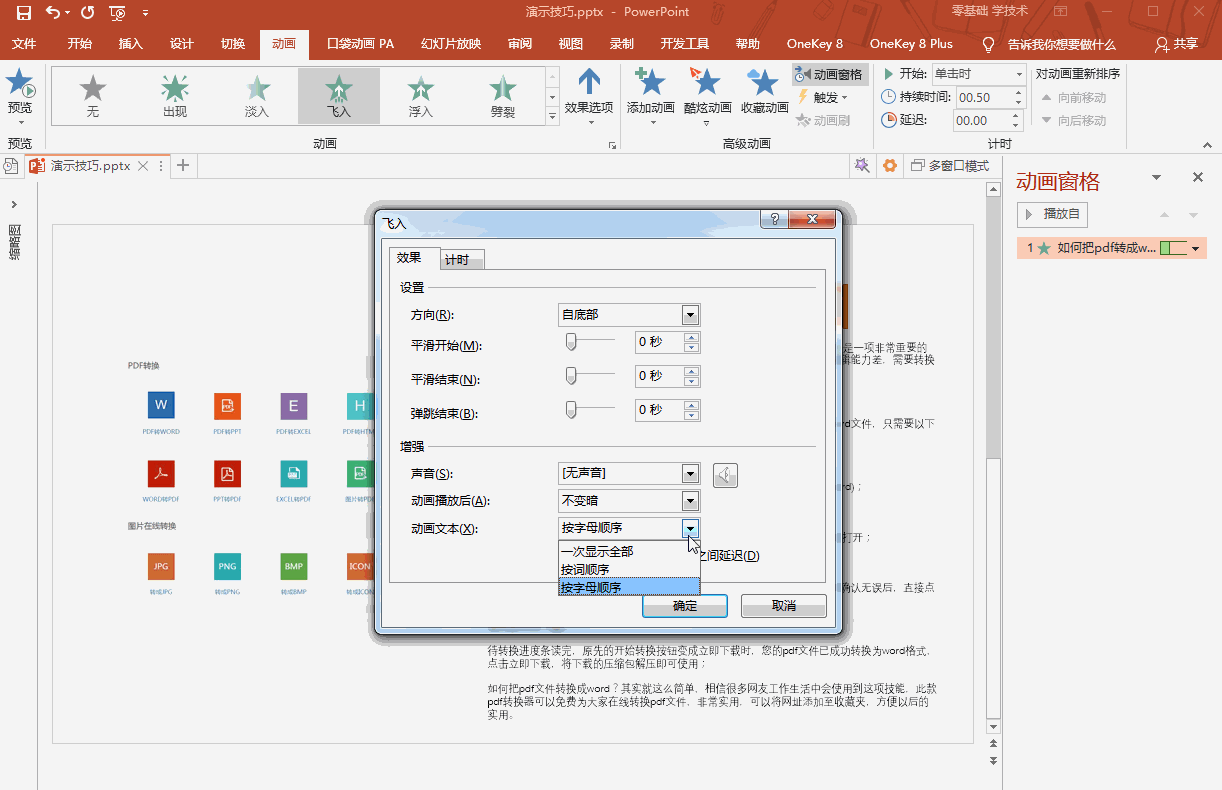Select the 效果 tab in the dialog
Image resolution: width=1222 pixels, height=790 pixels.
pyautogui.click(x=409, y=258)
